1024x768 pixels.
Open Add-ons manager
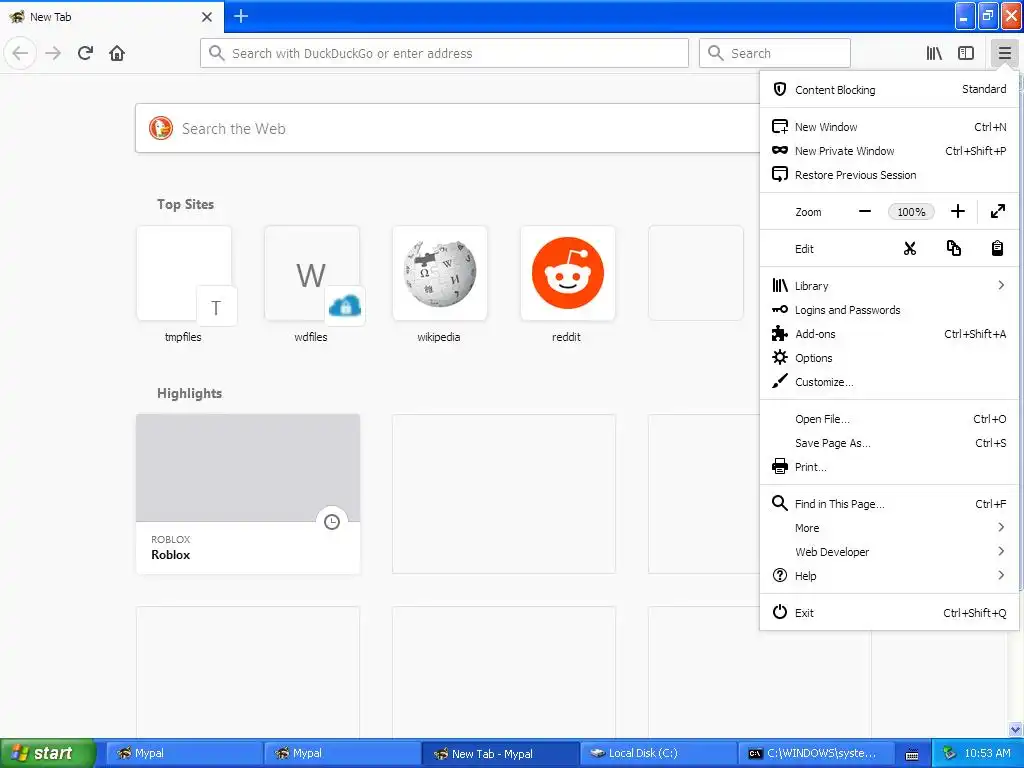889,334
